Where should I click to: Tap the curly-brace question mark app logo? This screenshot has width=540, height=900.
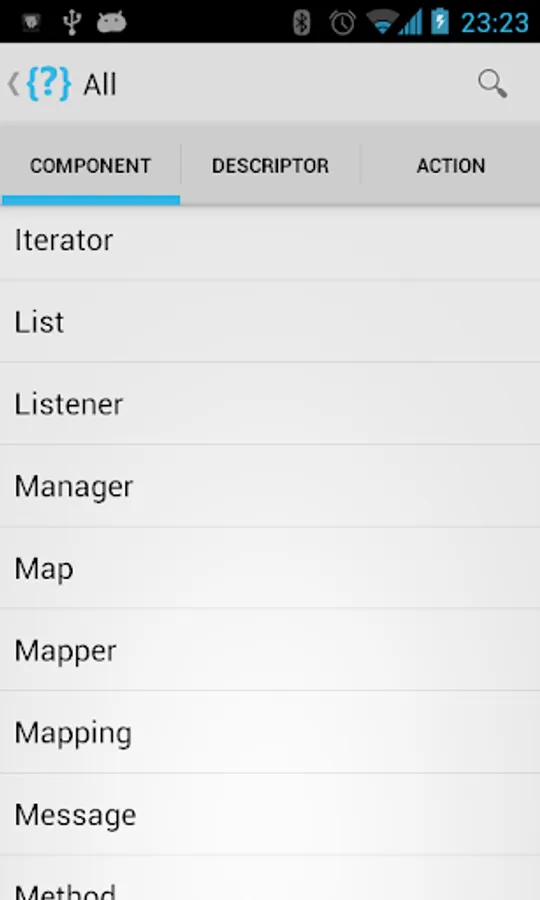(x=49, y=84)
